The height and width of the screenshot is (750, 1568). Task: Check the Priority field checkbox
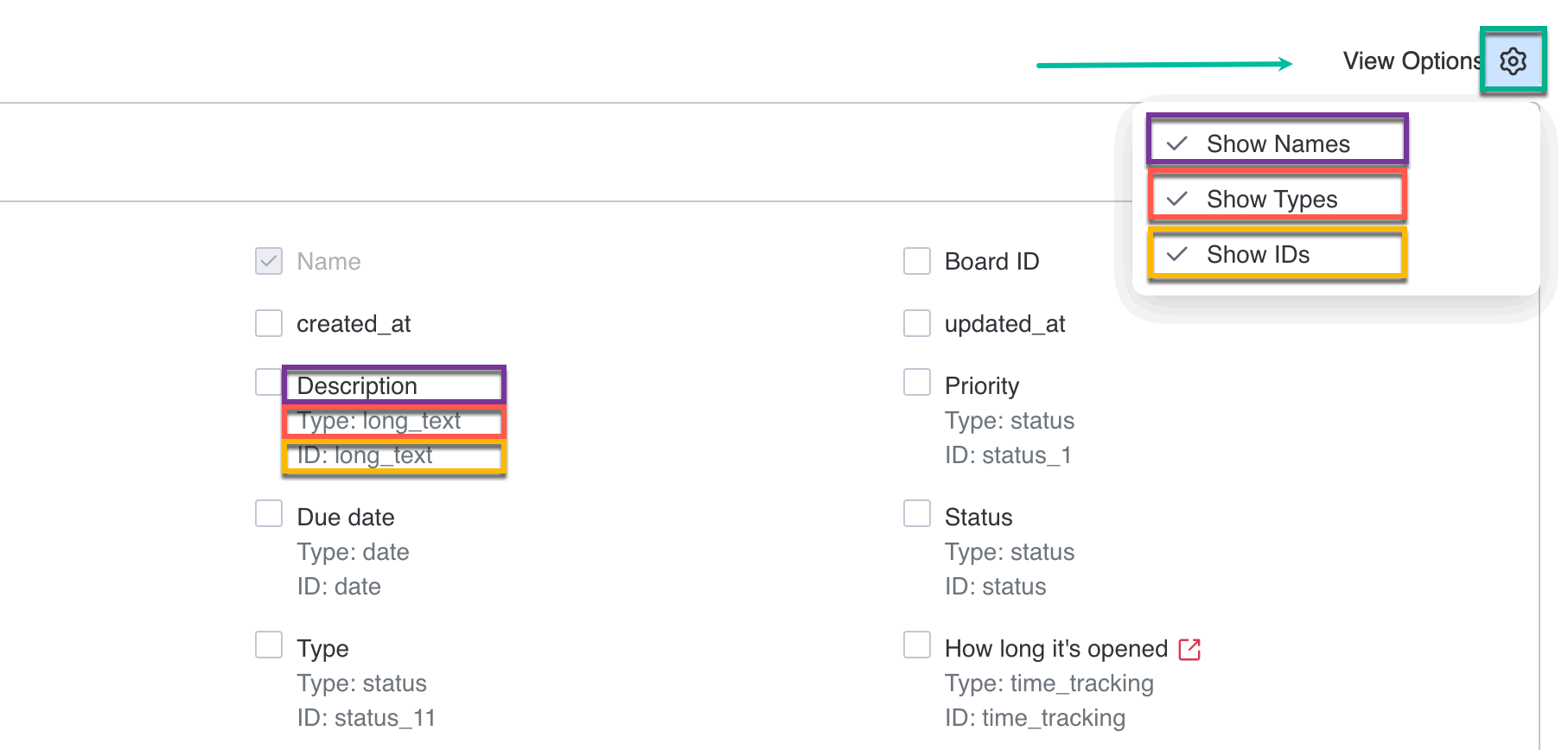coord(916,381)
